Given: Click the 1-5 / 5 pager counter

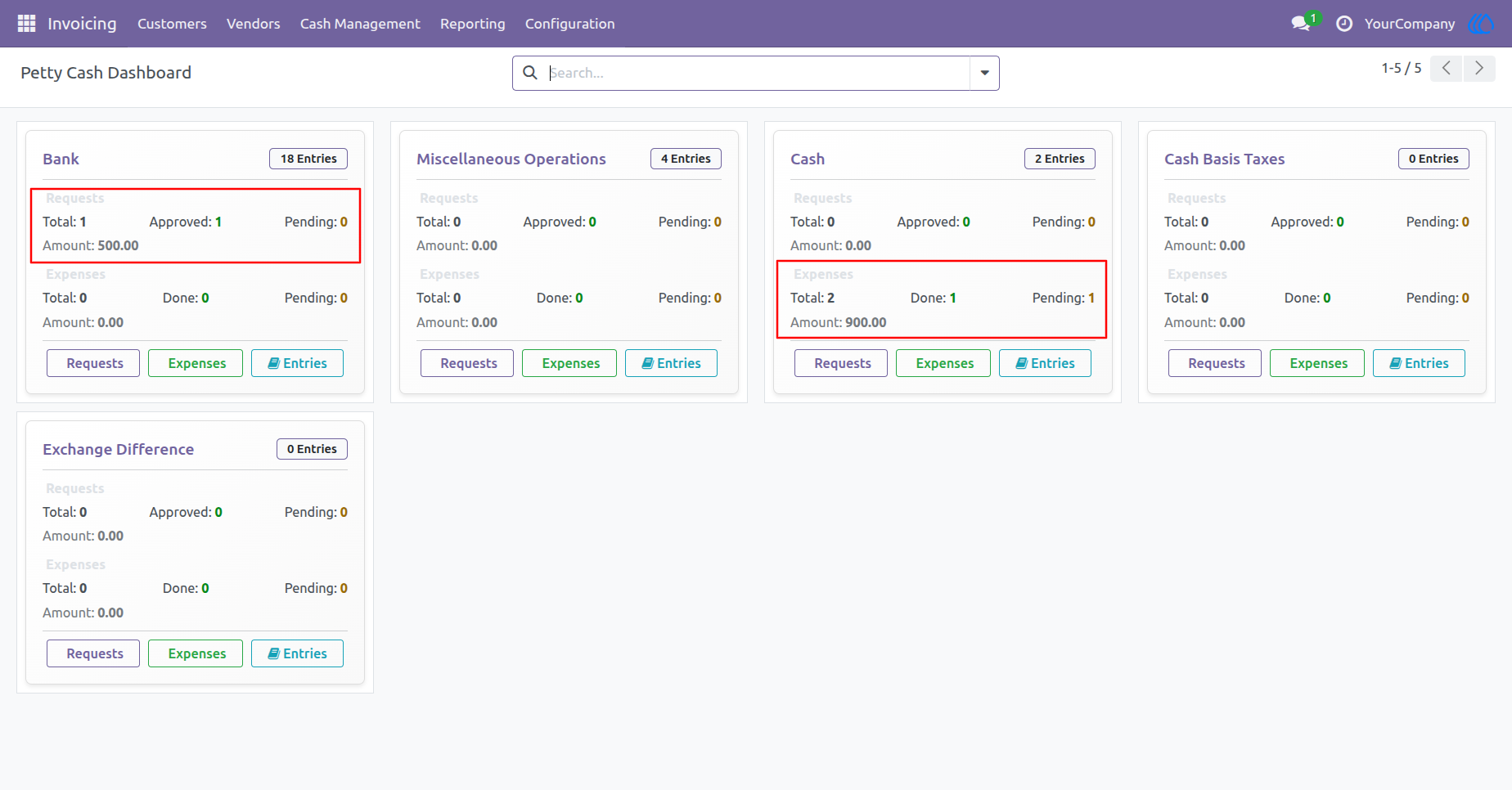Looking at the screenshot, I should point(1401,69).
